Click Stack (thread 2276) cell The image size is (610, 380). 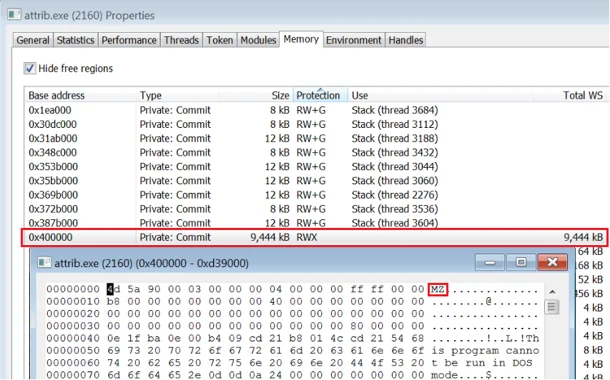[x=395, y=195]
